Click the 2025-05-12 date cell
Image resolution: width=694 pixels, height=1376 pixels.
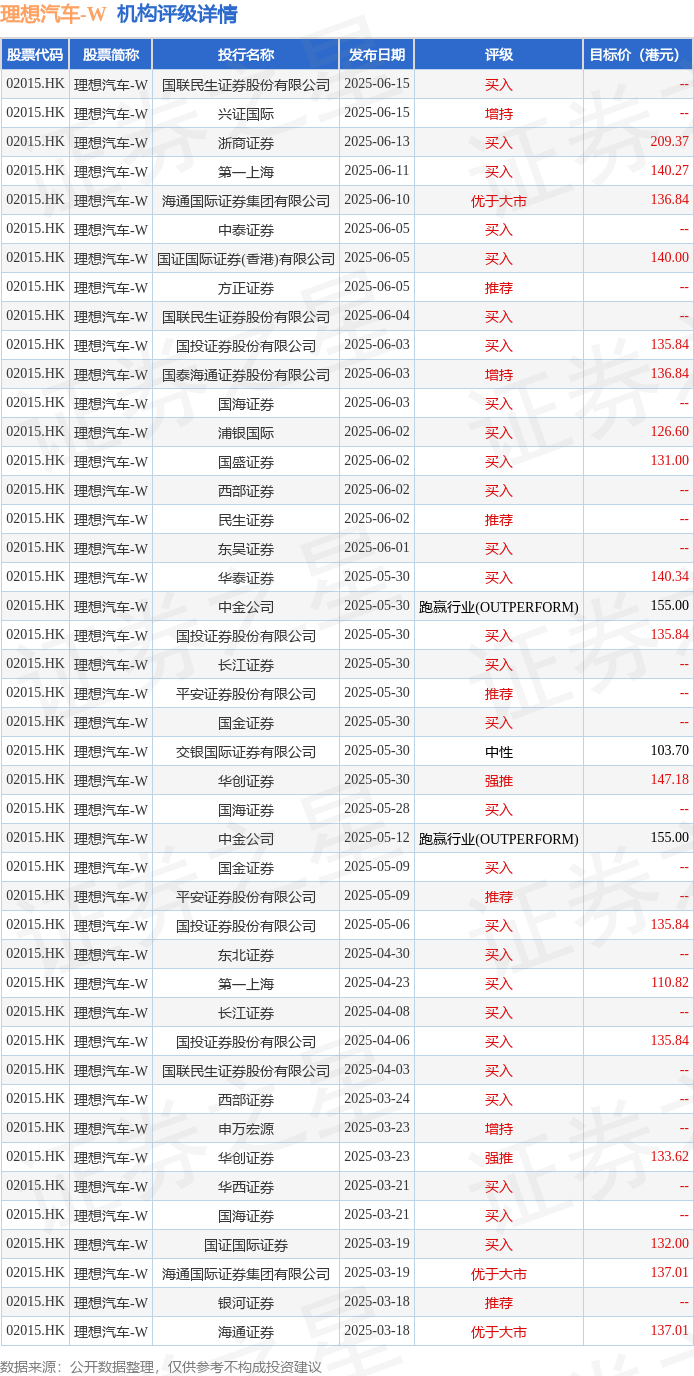click(x=377, y=838)
